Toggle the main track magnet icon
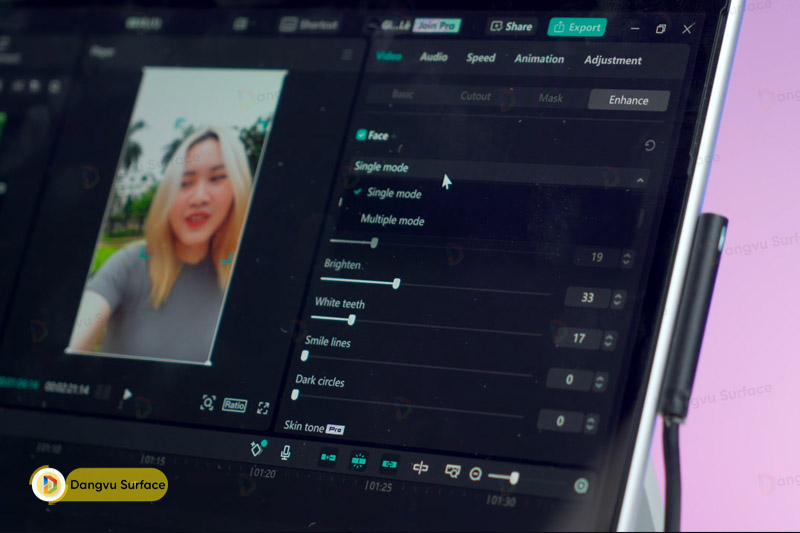800x533 pixels. (x=328, y=458)
